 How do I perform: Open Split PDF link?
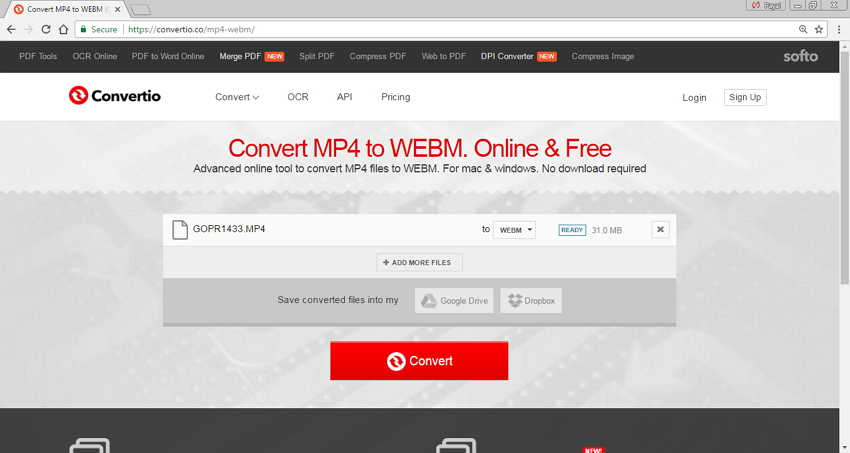317,56
